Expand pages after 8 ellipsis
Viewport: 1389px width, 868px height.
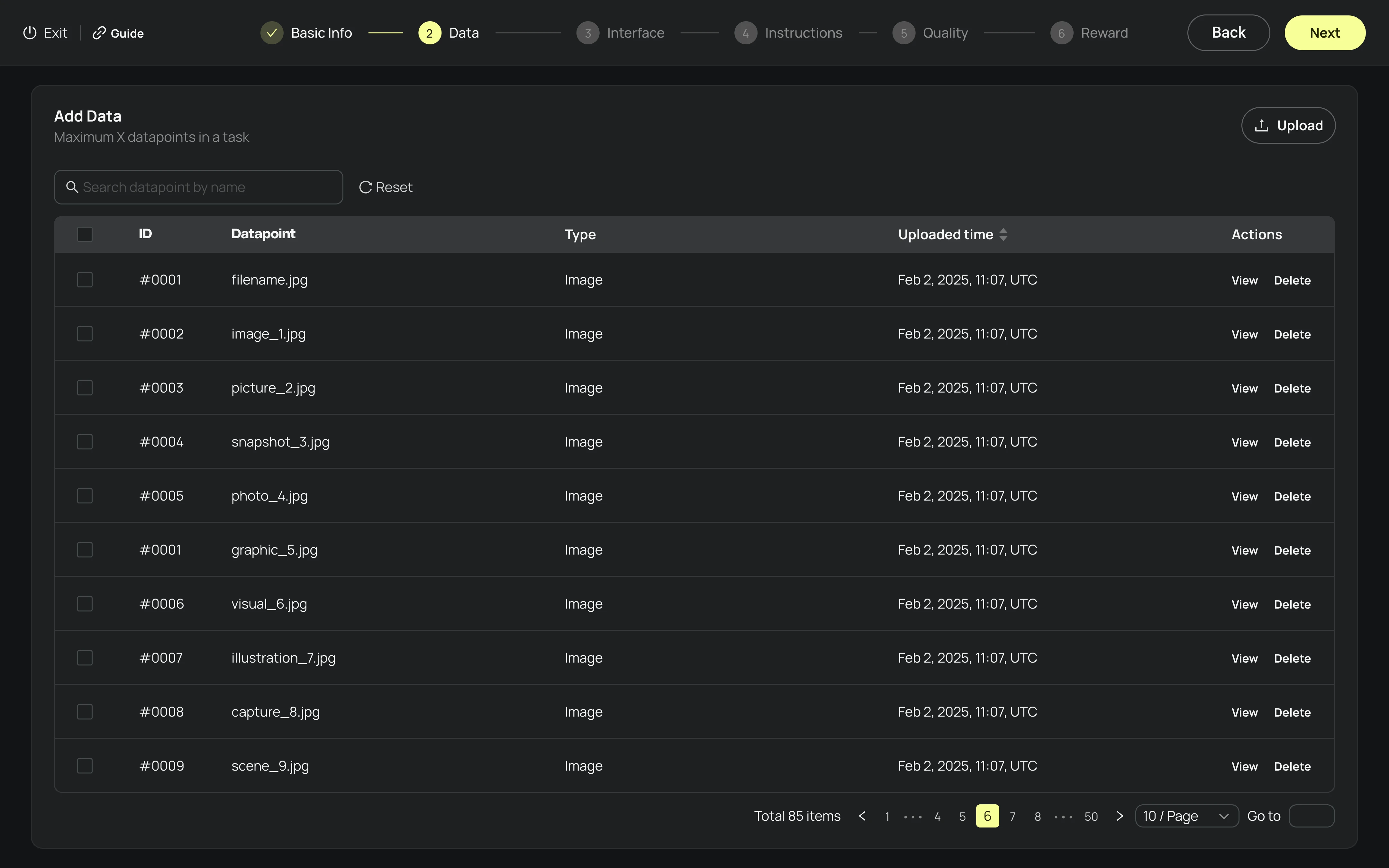[x=1063, y=816]
